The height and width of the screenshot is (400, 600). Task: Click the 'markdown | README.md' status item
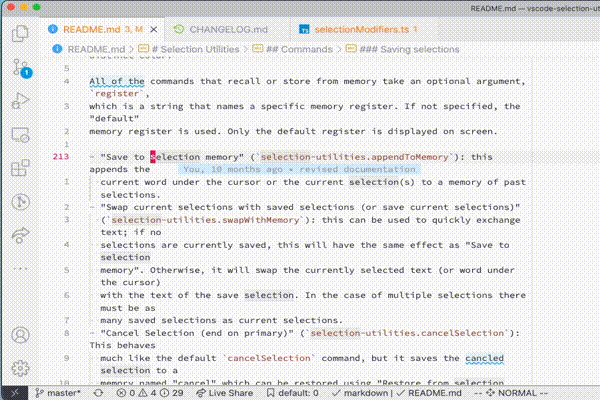click(397, 393)
